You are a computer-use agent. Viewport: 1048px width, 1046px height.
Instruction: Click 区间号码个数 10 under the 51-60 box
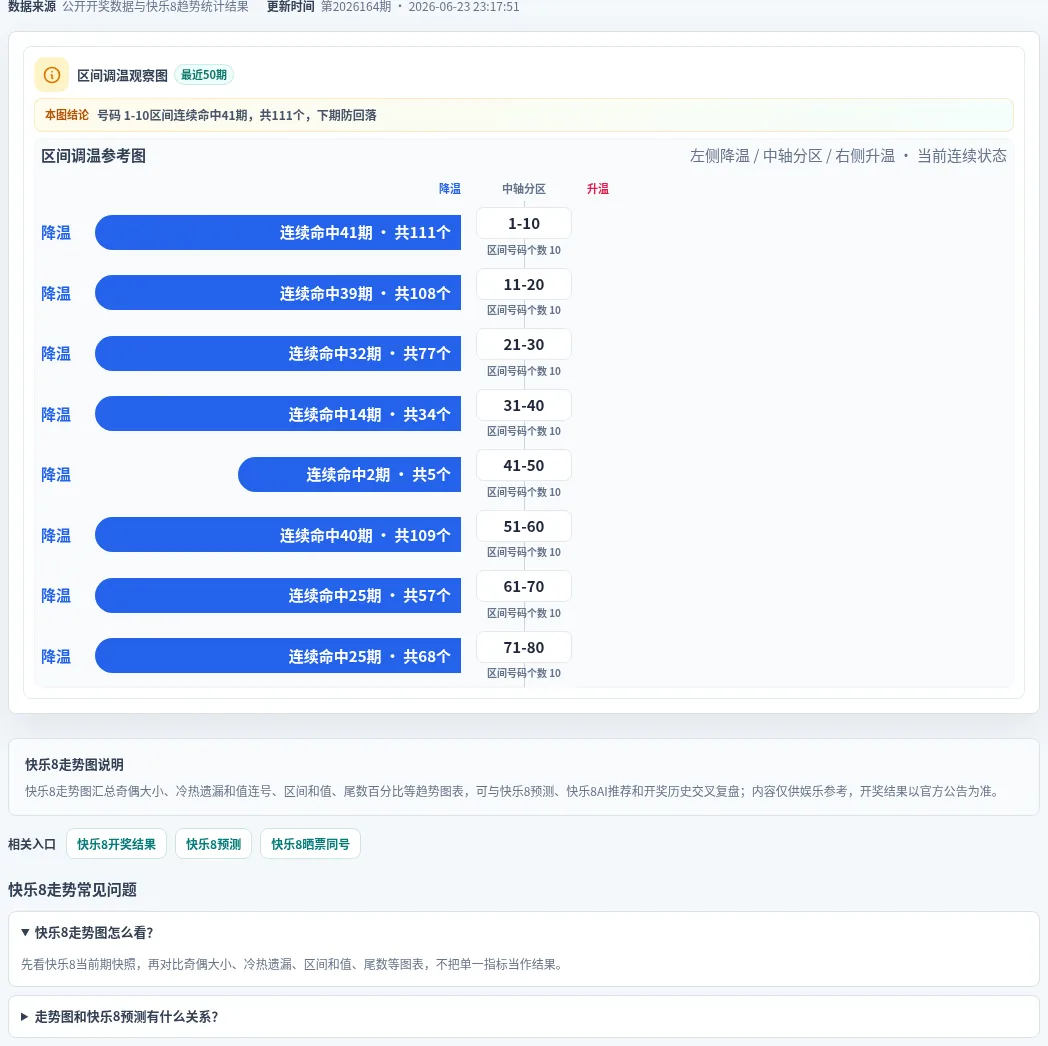click(x=524, y=552)
